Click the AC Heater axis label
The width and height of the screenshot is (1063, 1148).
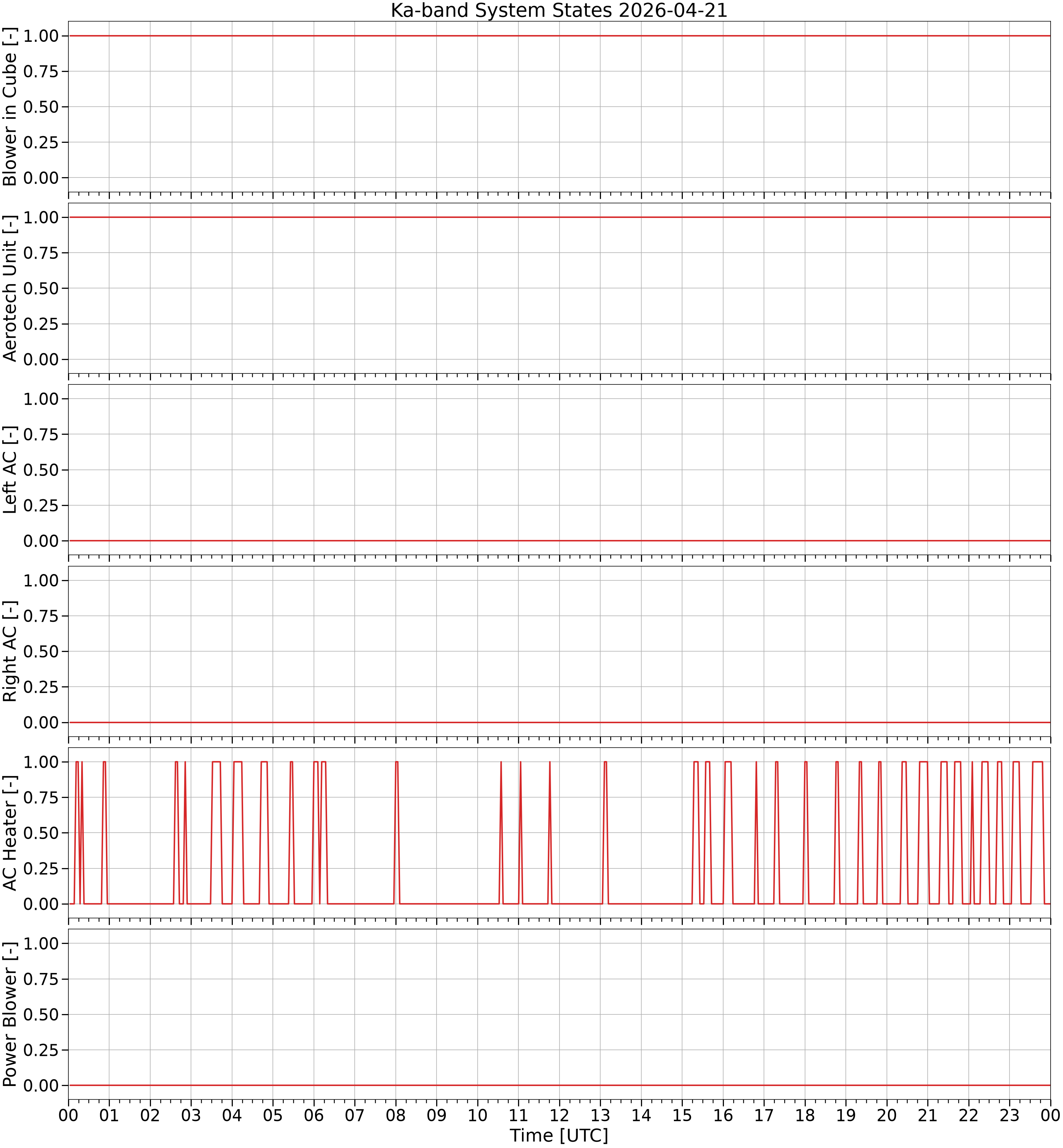(10, 832)
